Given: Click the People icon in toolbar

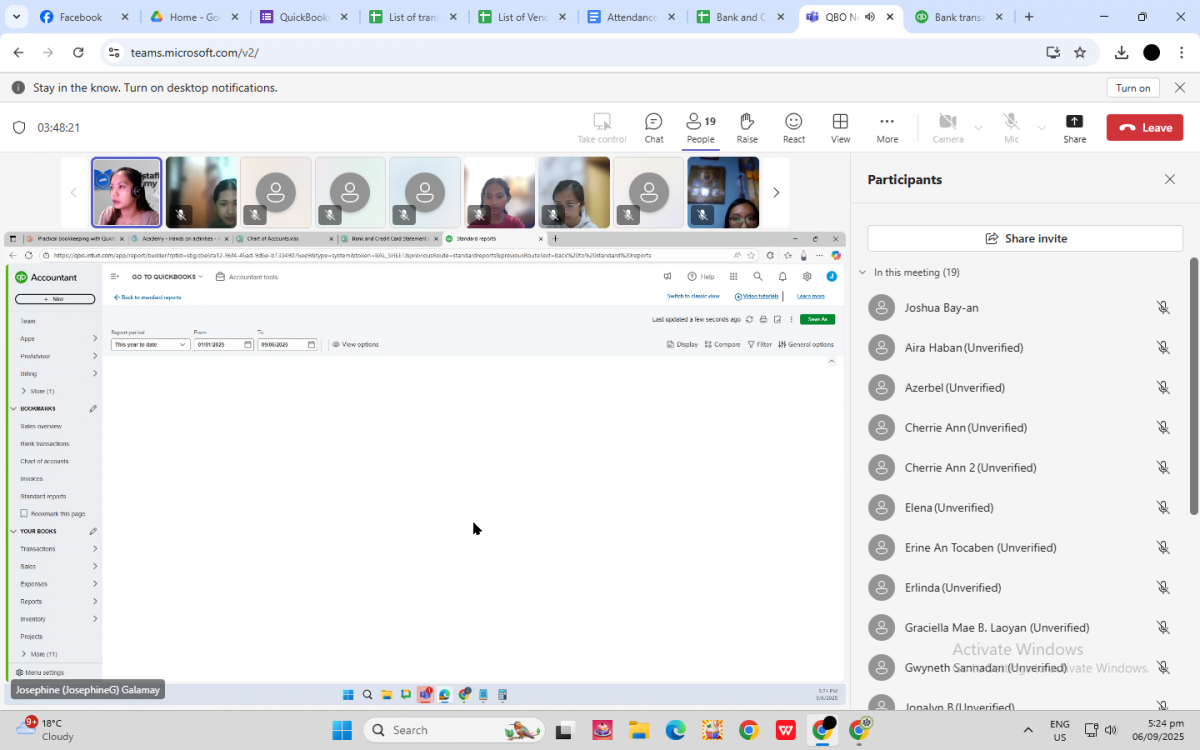Looking at the screenshot, I should click(700, 127).
